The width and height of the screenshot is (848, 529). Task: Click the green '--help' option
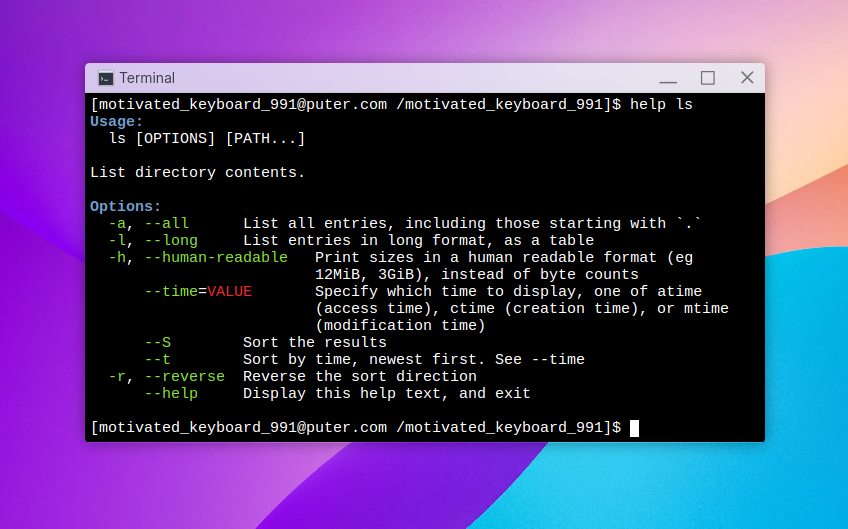pyautogui.click(x=171, y=393)
